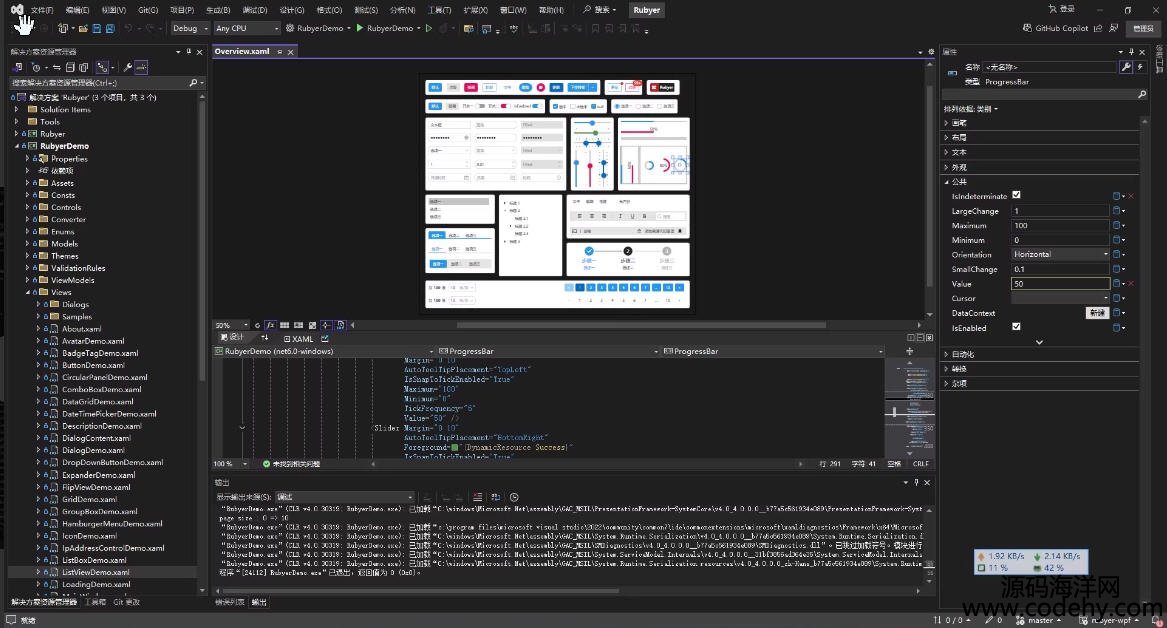The width and height of the screenshot is (1167, 628).
Task: Click Solution Explorer wrench properties icon
Action: [127, 67]
